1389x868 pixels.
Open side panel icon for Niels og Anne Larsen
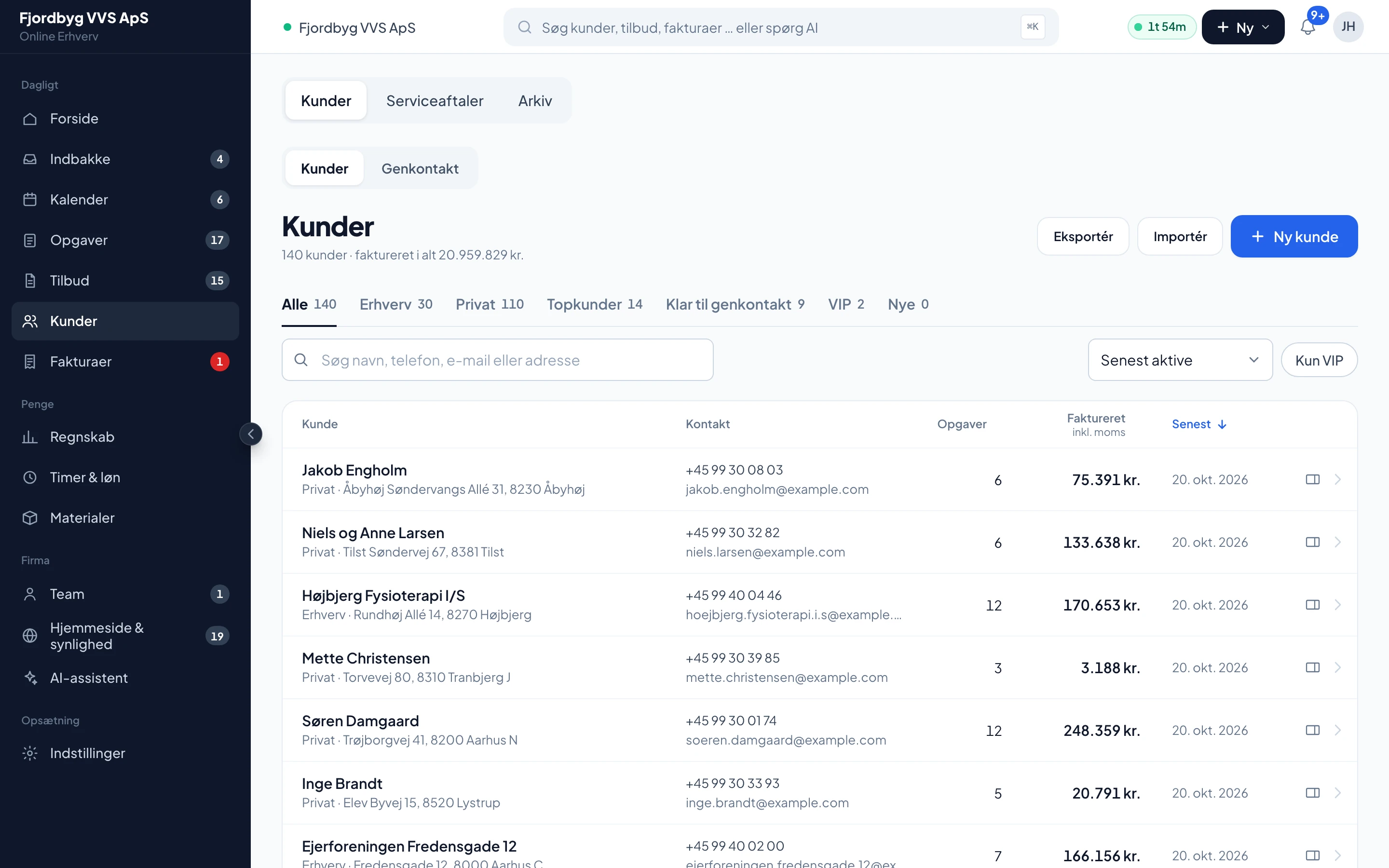pyautogui.click(x=1313, y=542)
